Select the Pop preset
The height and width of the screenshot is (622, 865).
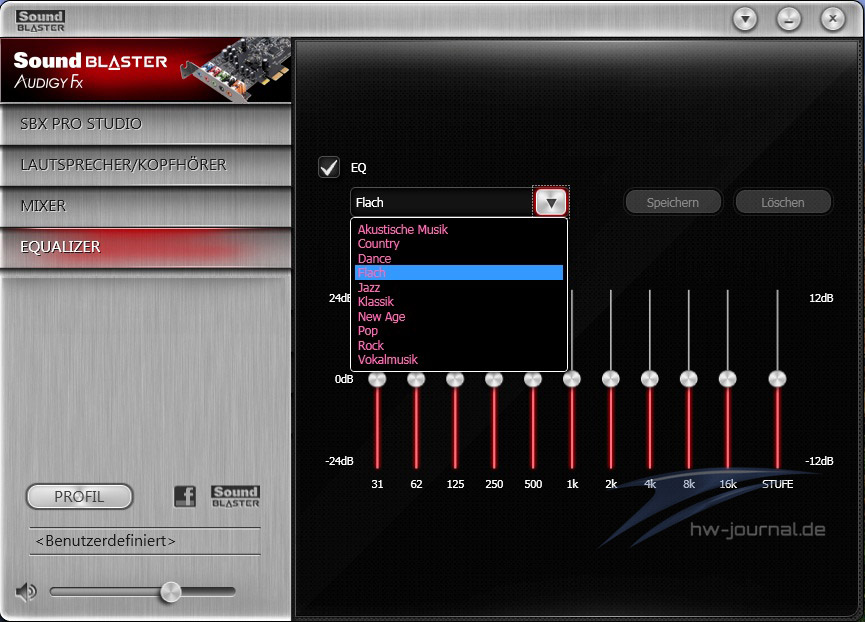(x=458, y=331)
